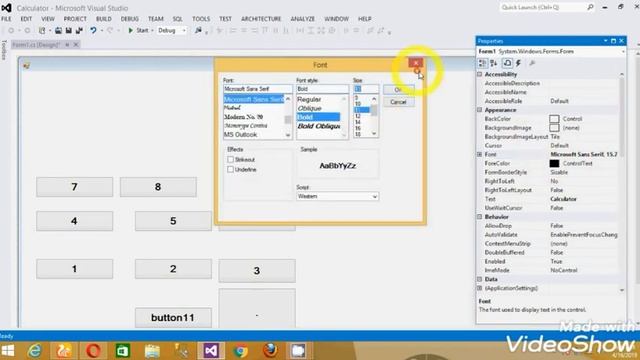640x360 pixels.
Task: Click Visual Studio logo in title bar
Action: pos(7,8)
